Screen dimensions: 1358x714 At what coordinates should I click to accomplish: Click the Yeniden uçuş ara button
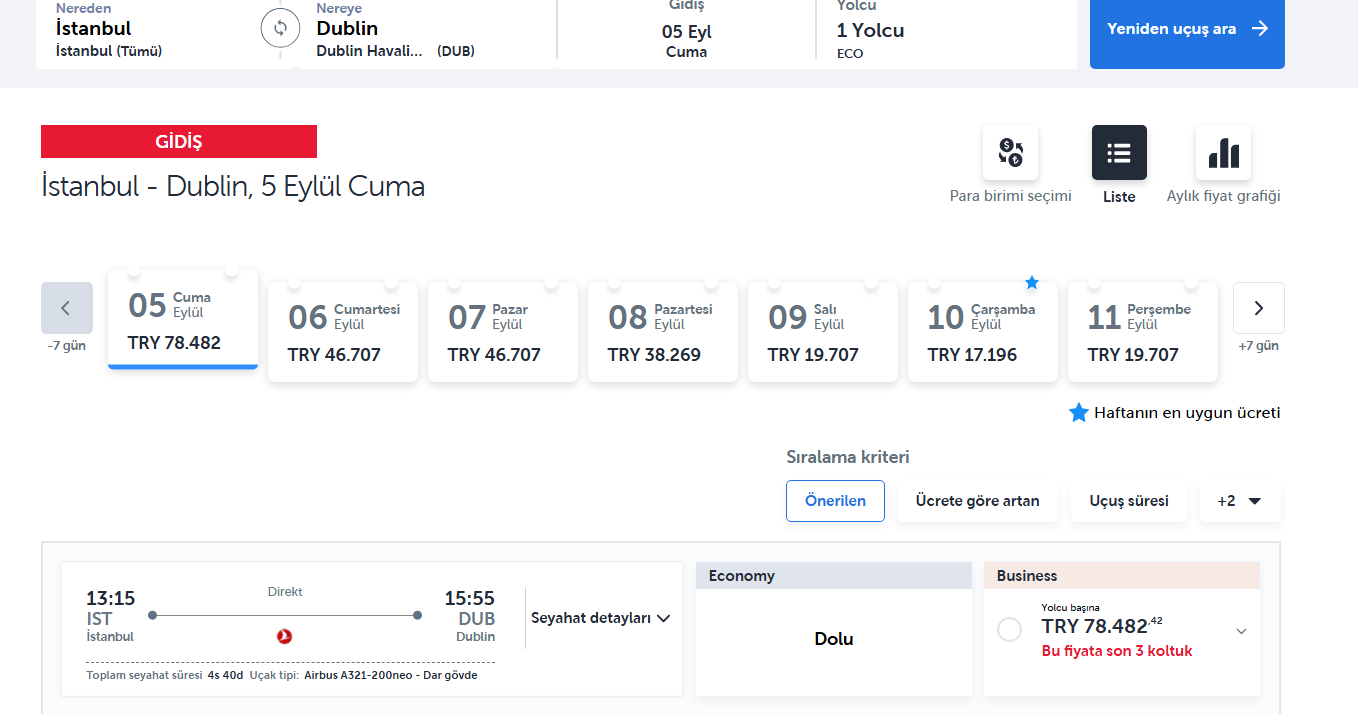pos(1186,29)
